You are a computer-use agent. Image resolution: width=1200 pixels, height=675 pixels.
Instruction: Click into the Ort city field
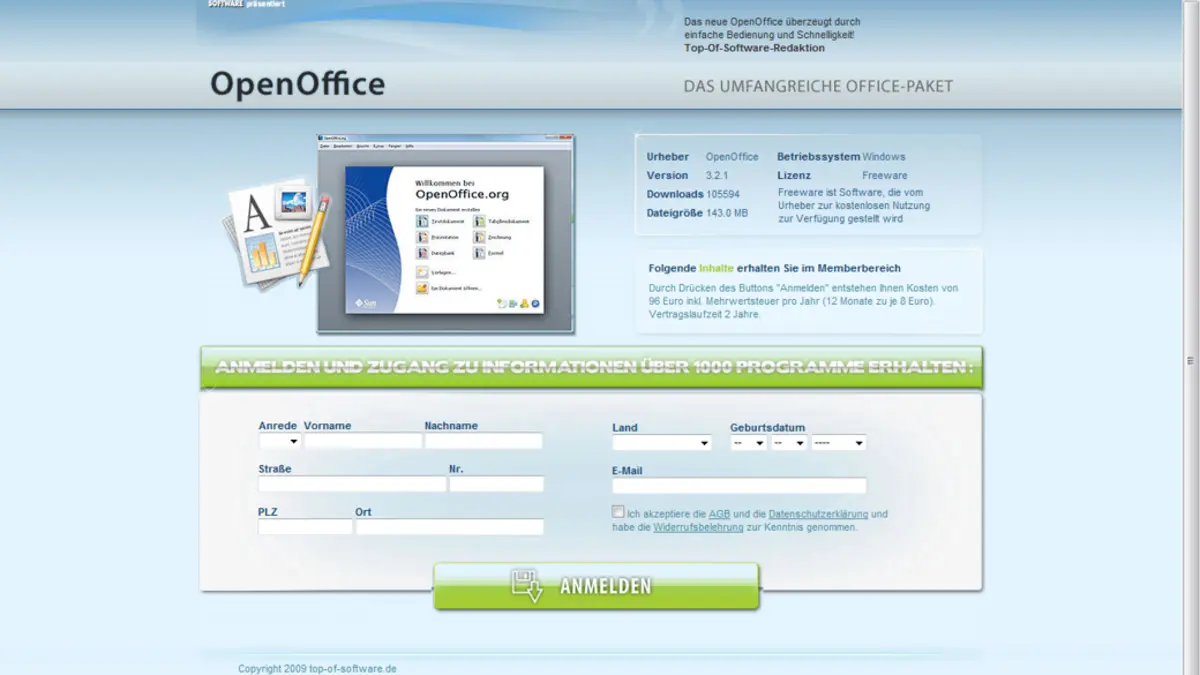pyautogui.click(x=450, y=527)
